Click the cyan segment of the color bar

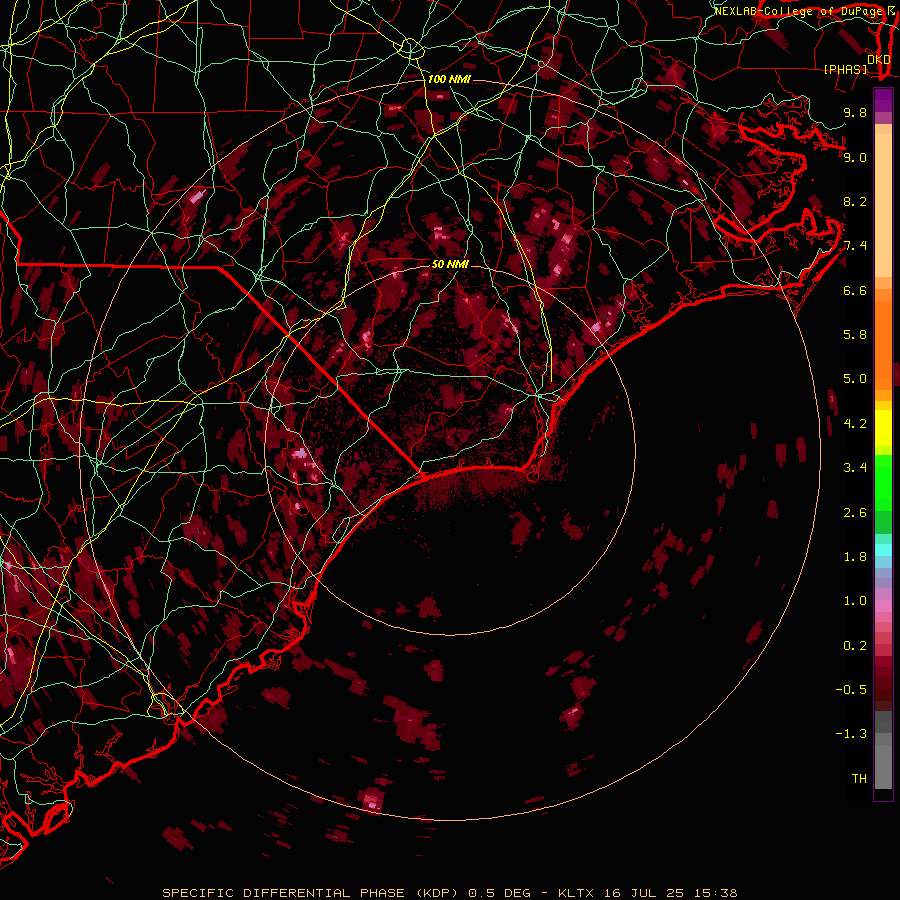[x=883, y=550]
